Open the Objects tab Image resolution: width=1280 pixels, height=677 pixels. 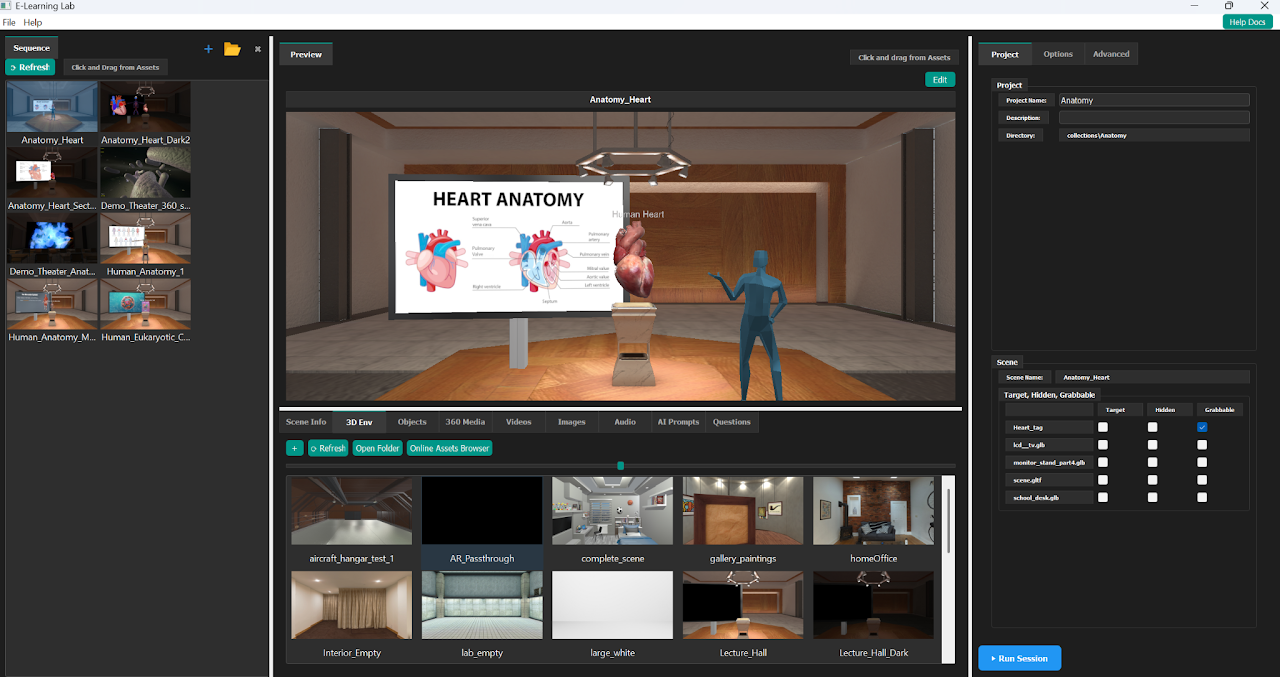pos(412,422)
